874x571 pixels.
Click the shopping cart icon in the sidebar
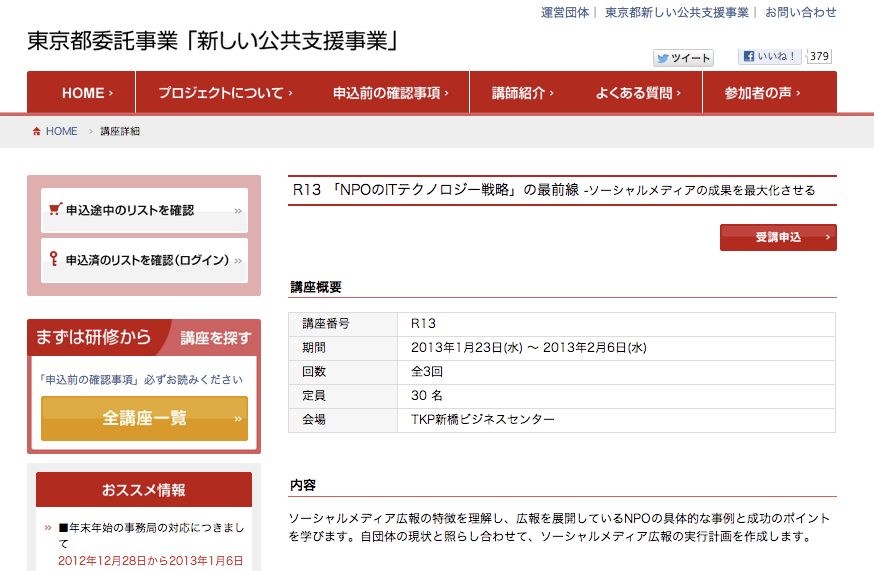55,210
